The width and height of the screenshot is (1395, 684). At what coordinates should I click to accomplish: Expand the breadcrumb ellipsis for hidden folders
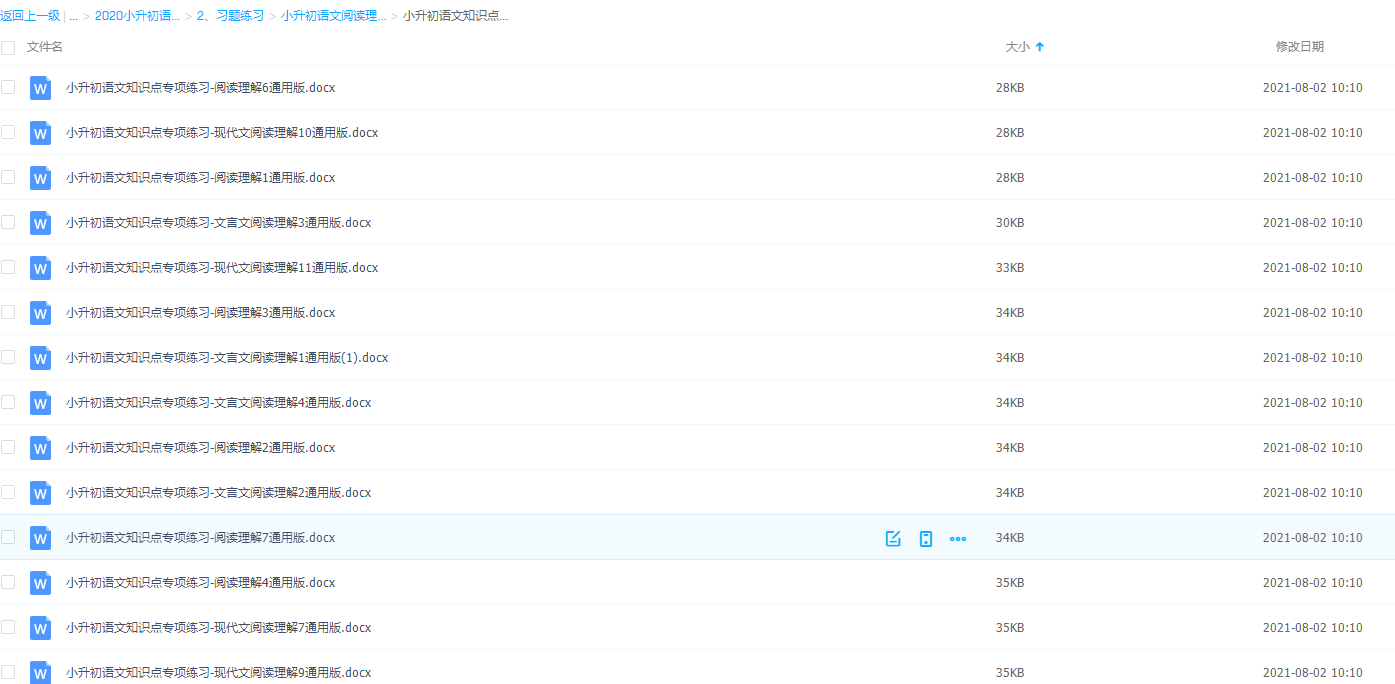[73, 16]
